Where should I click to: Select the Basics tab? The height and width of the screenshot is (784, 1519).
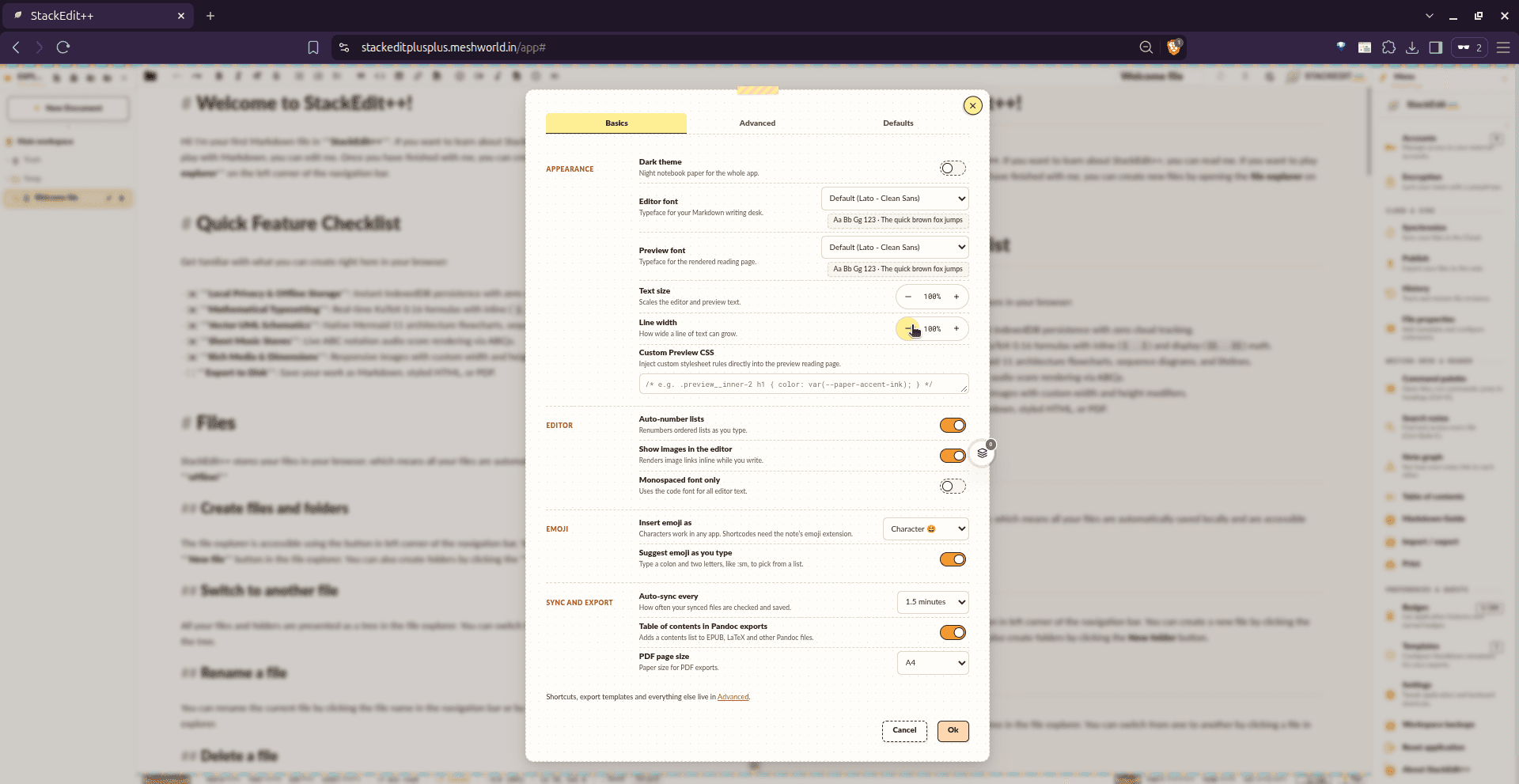[616, 123]
